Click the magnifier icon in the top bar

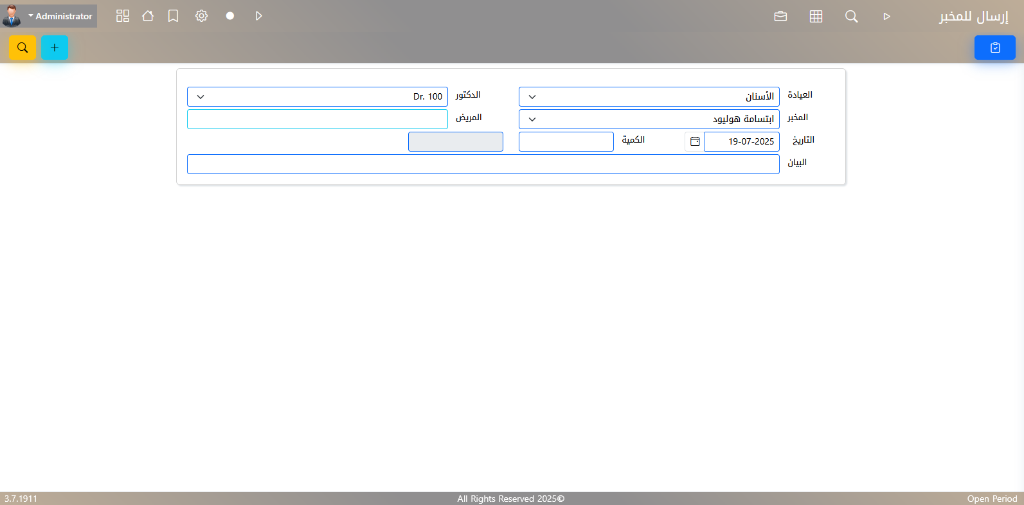pyautogui.click(x=851, y=16)
